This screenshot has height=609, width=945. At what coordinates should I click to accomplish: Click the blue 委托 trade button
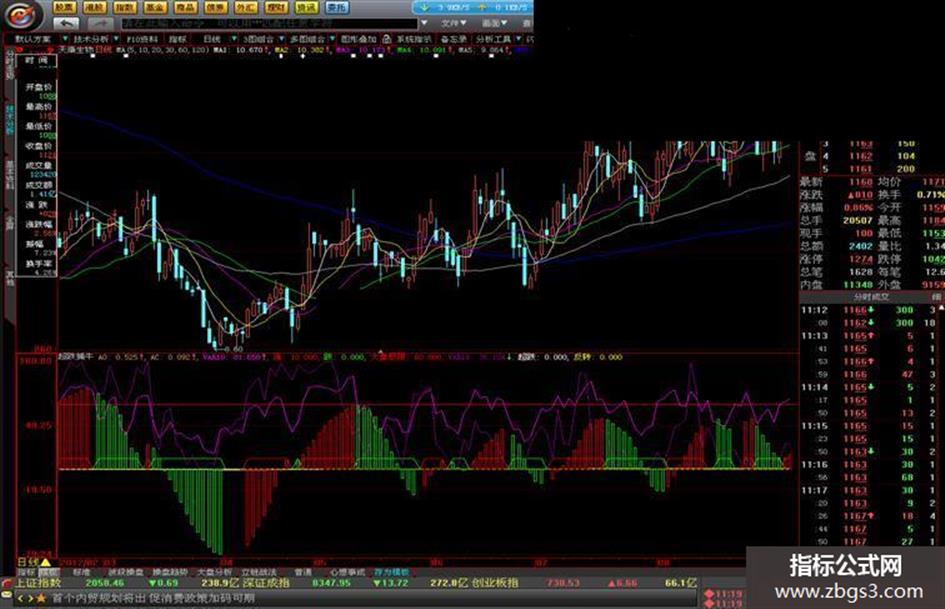[337, 7]
